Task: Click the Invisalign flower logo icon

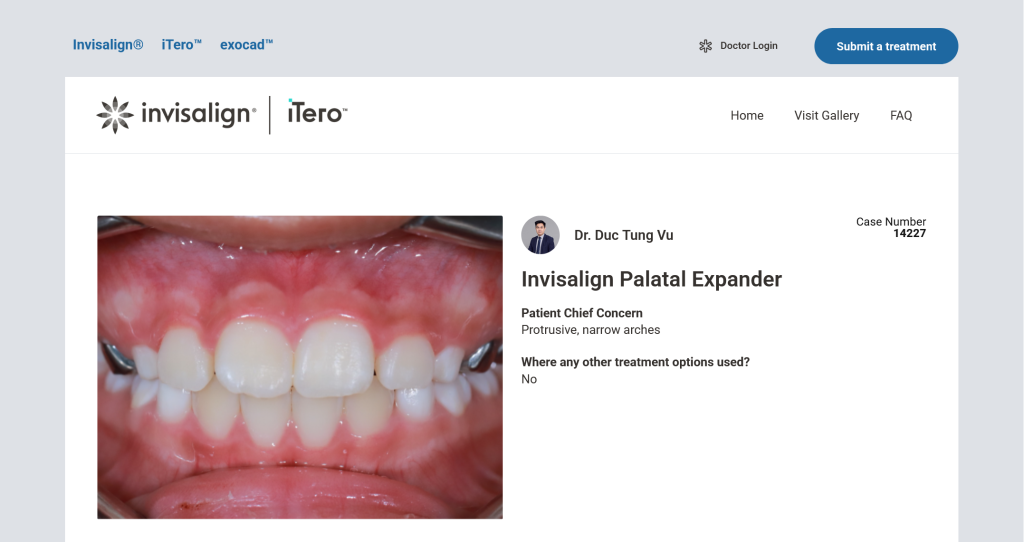Action: pyautogui.click(x=115, y=115)
